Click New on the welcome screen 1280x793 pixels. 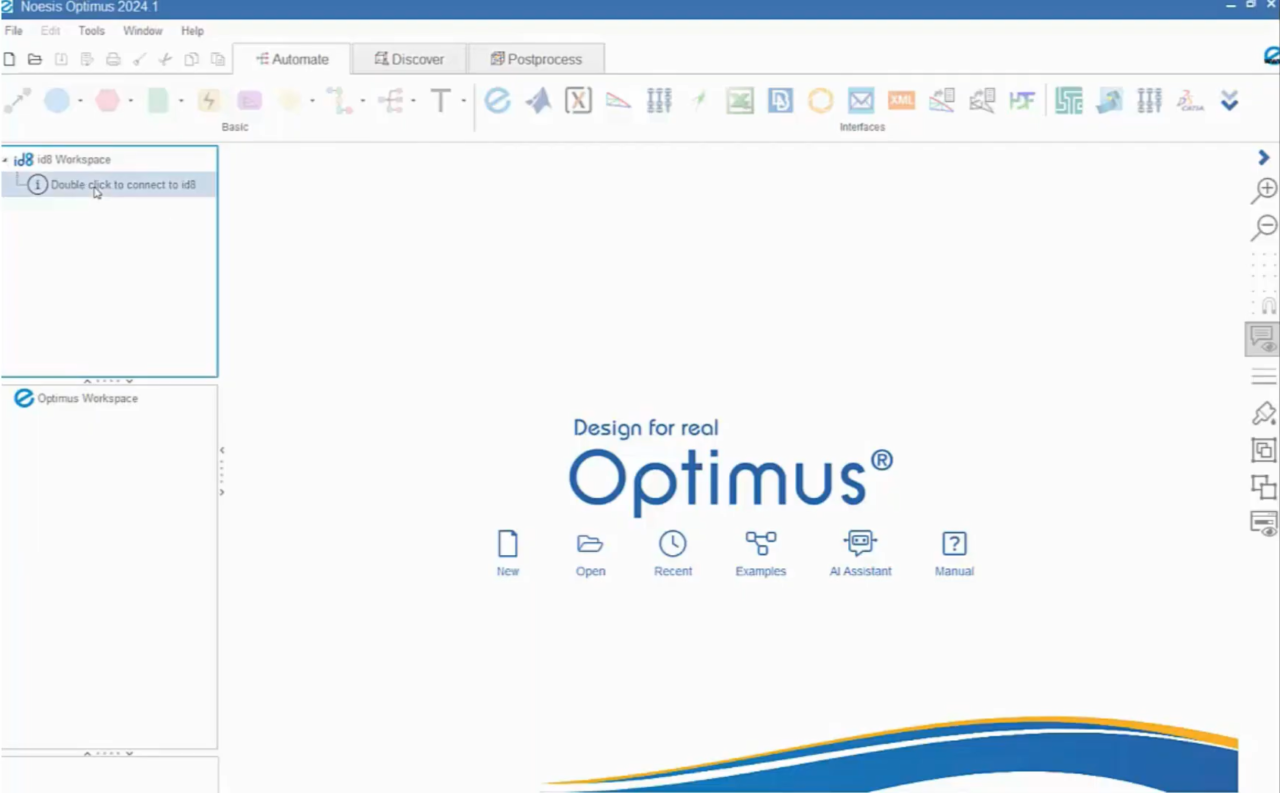508,553
